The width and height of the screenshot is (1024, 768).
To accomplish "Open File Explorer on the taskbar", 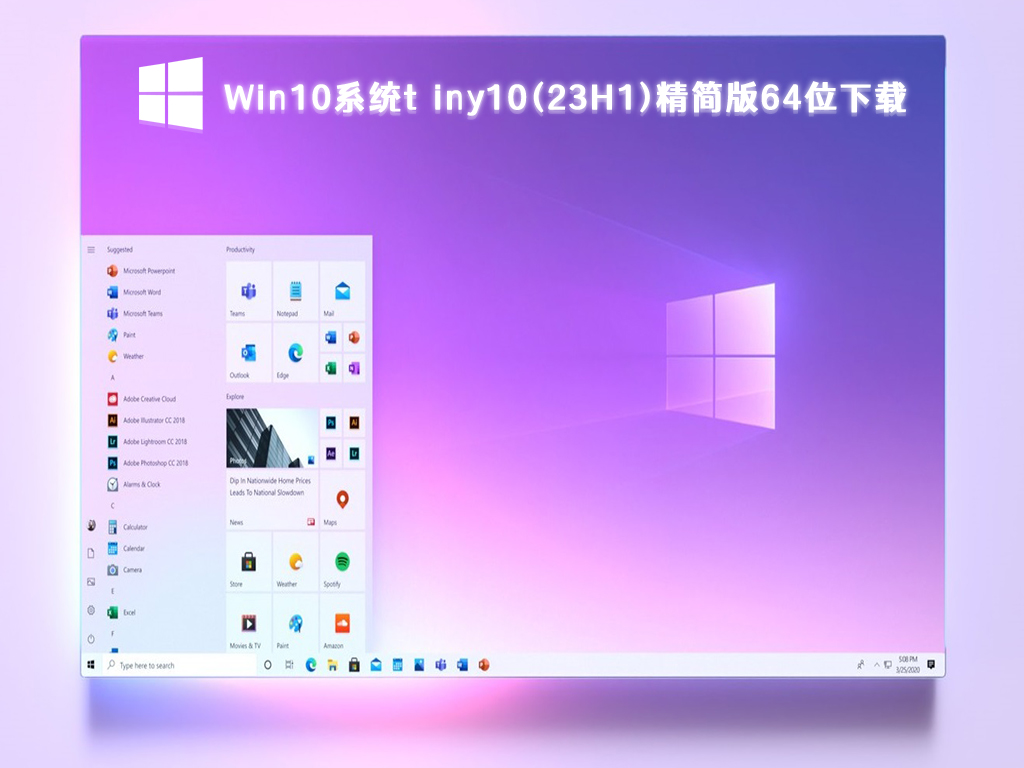I will pyautogui.click(x=332, y=665).
